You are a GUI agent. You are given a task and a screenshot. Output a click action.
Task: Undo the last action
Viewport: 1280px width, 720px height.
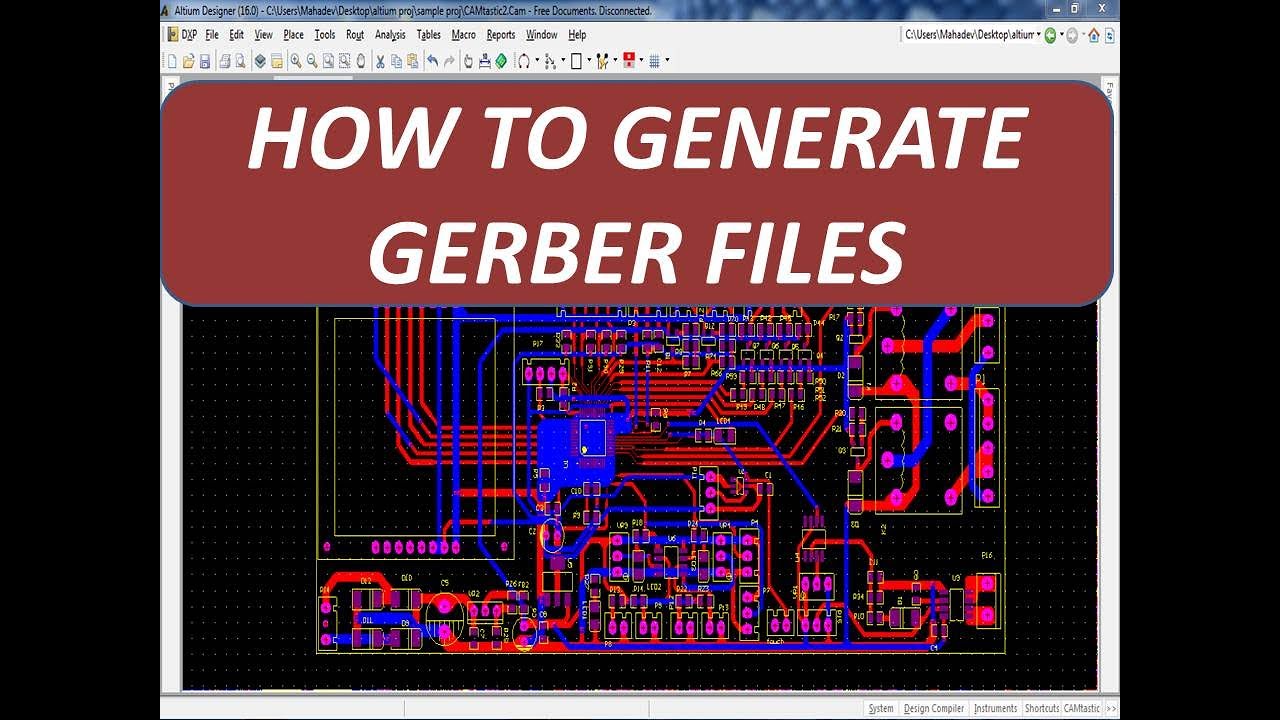(432, 61)
